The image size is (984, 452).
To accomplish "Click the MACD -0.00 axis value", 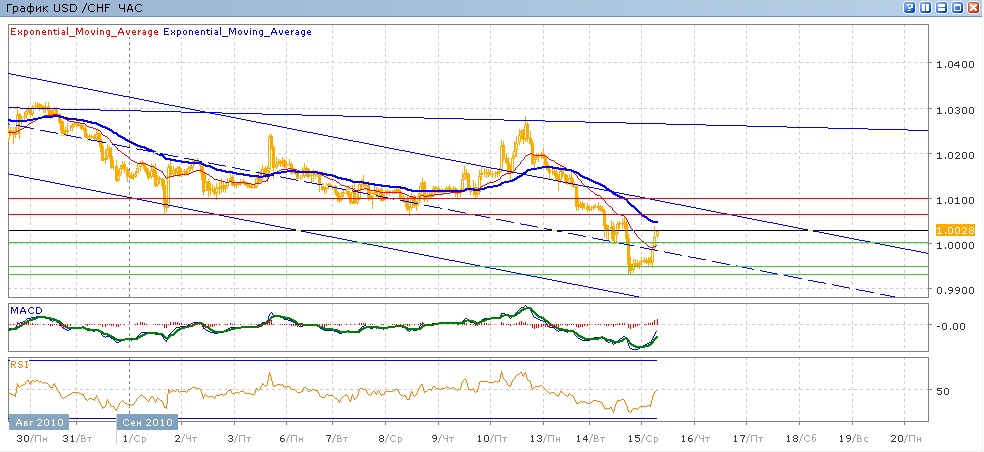I will pyautogui.click(x=951, y=325).
